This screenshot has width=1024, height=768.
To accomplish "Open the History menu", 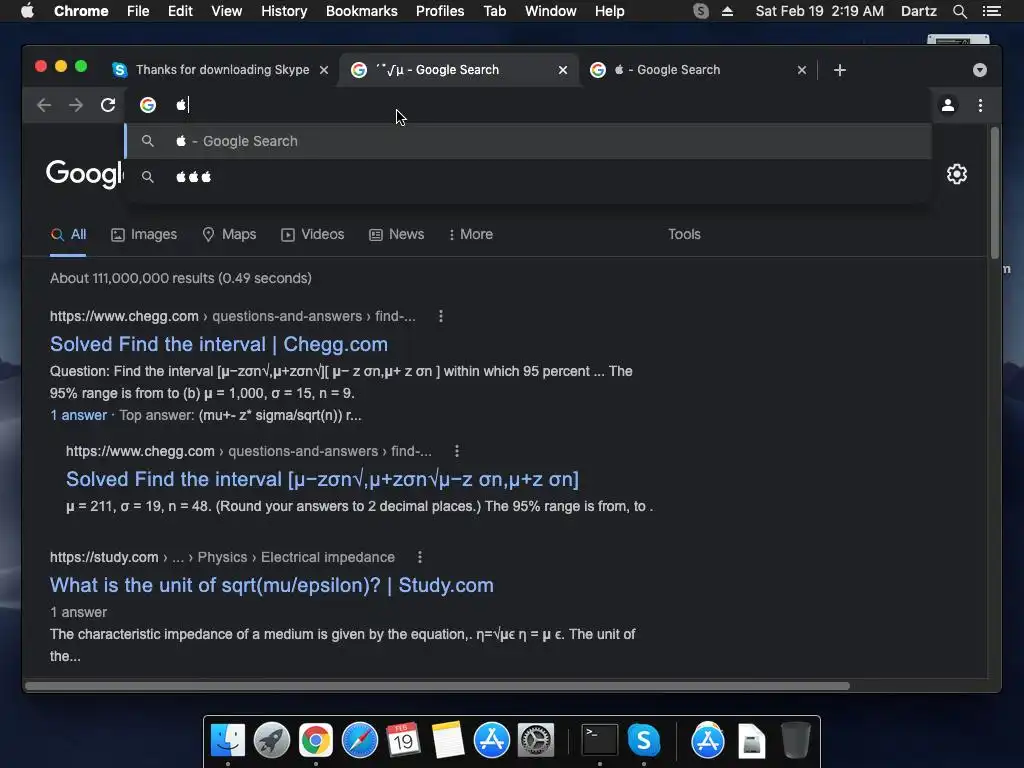I will click(284, 11).
